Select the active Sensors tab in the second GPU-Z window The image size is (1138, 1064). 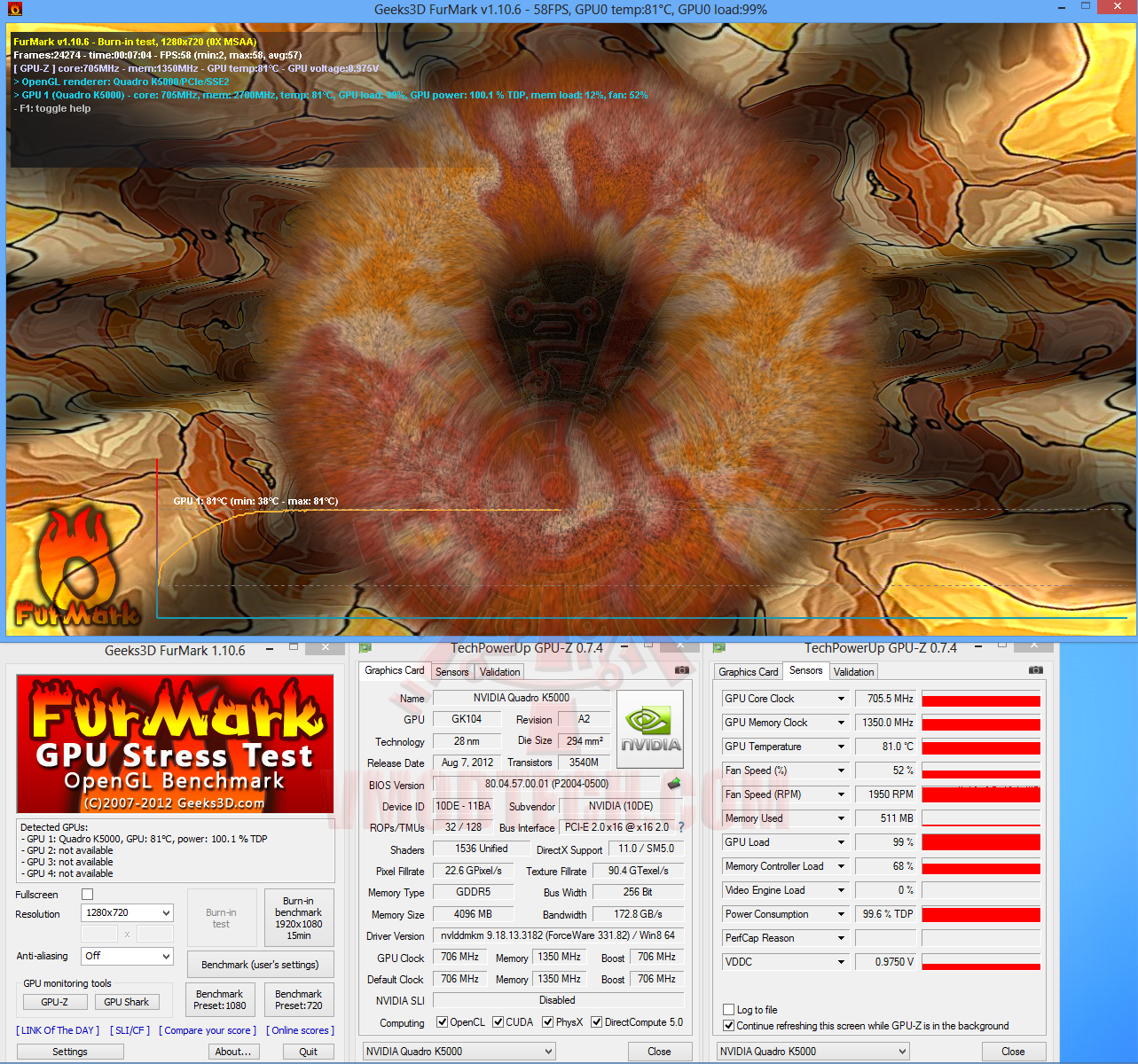(x=806, y=670)
